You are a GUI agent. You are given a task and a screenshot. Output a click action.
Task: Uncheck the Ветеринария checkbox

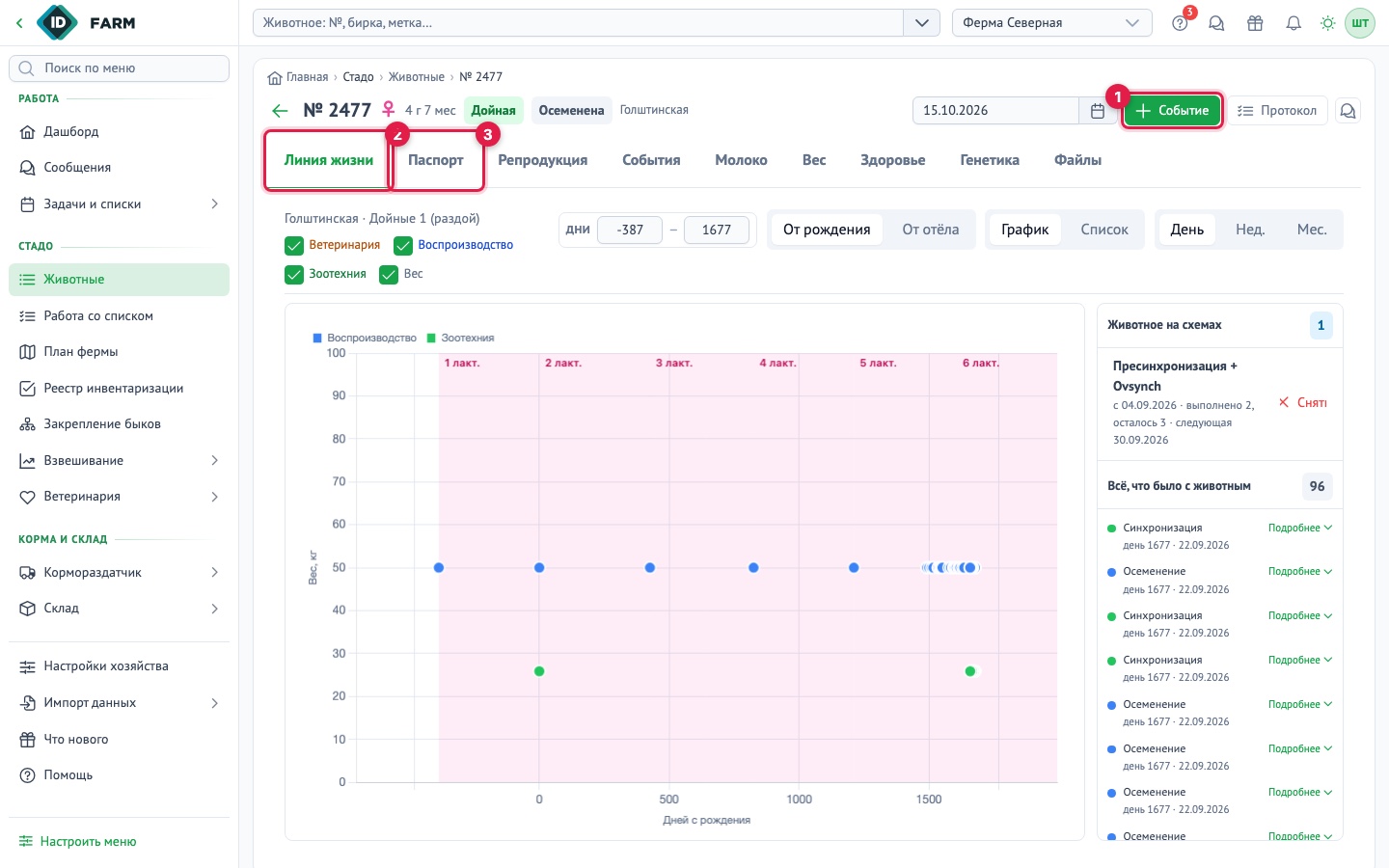pos(294,246)
